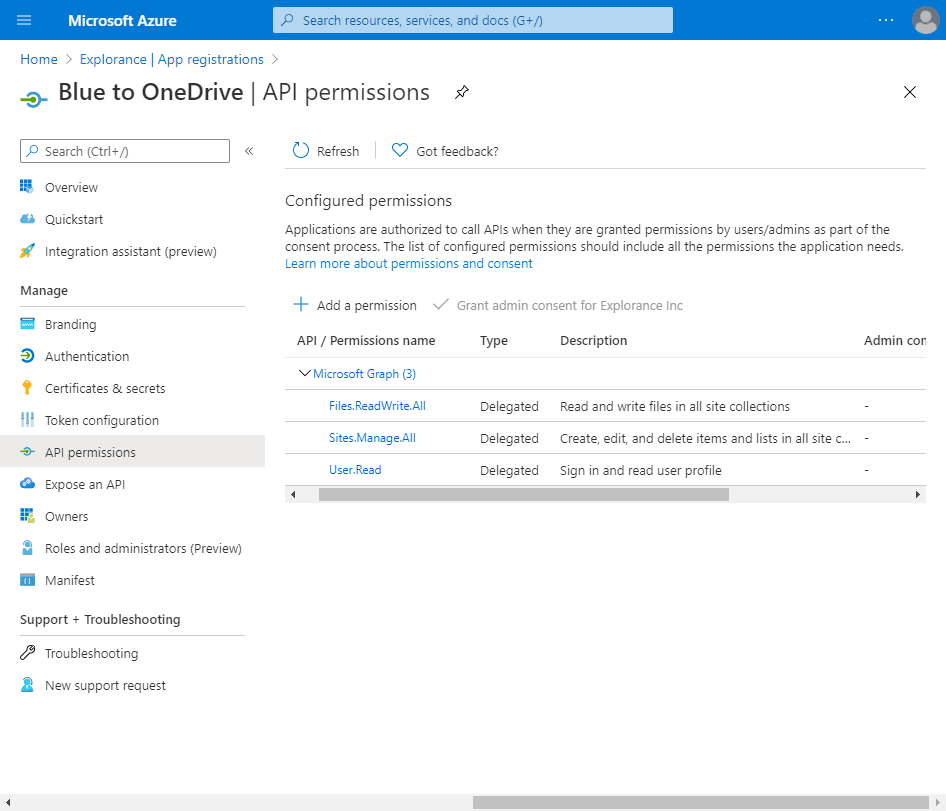Click the Got feedback heart icon
Screen dimensions: 946x811
point(399,150)
